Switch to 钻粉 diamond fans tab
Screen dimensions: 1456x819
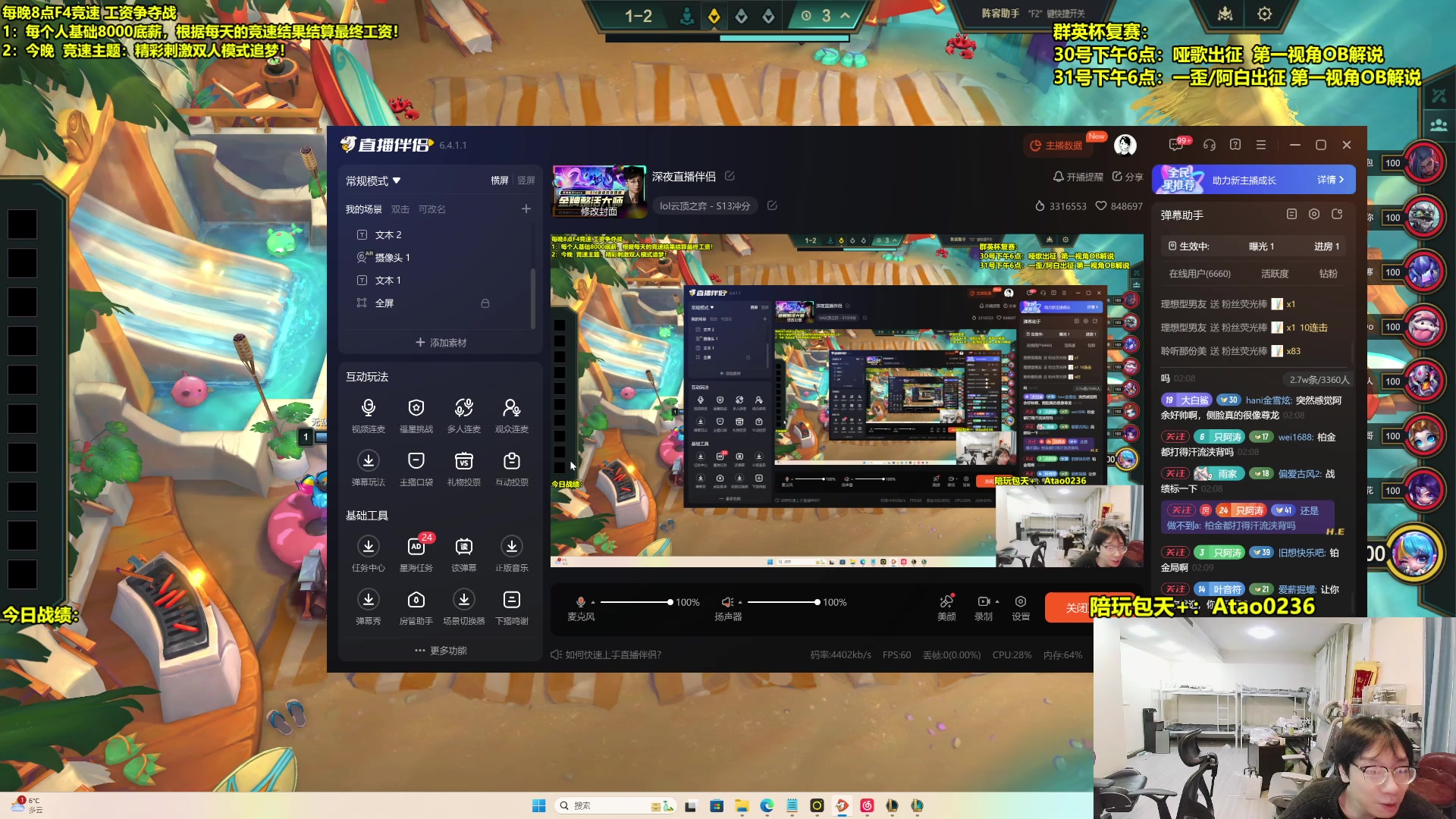tap(1329, 274)
